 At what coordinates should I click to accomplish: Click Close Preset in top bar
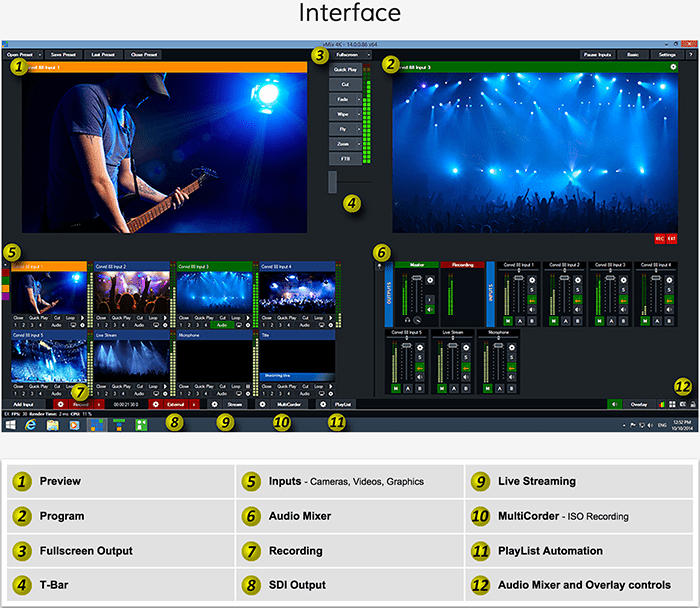coord(144,54)
